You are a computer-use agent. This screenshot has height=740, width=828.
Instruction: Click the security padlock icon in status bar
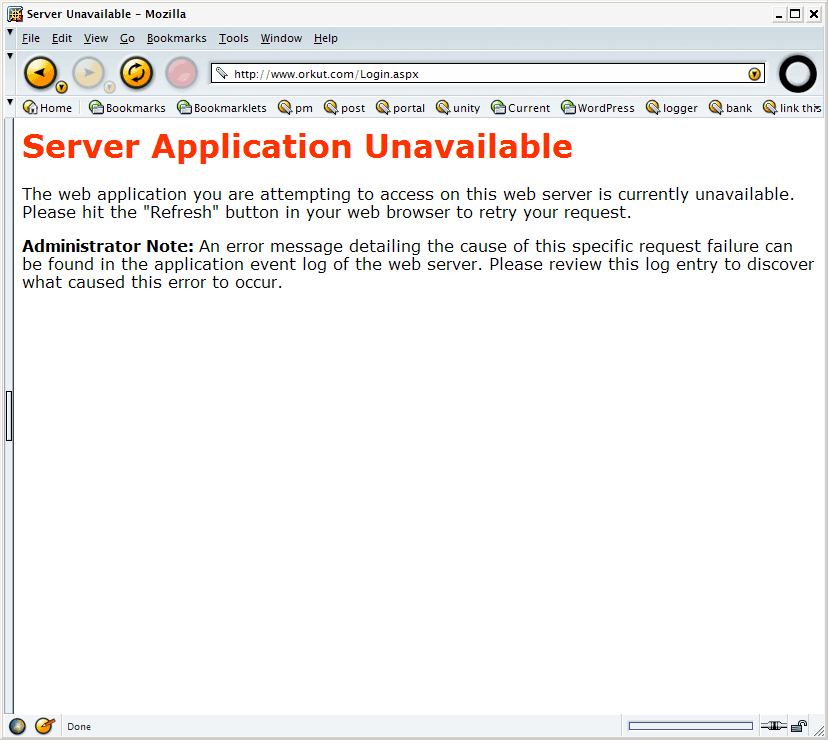pos(799,726)
